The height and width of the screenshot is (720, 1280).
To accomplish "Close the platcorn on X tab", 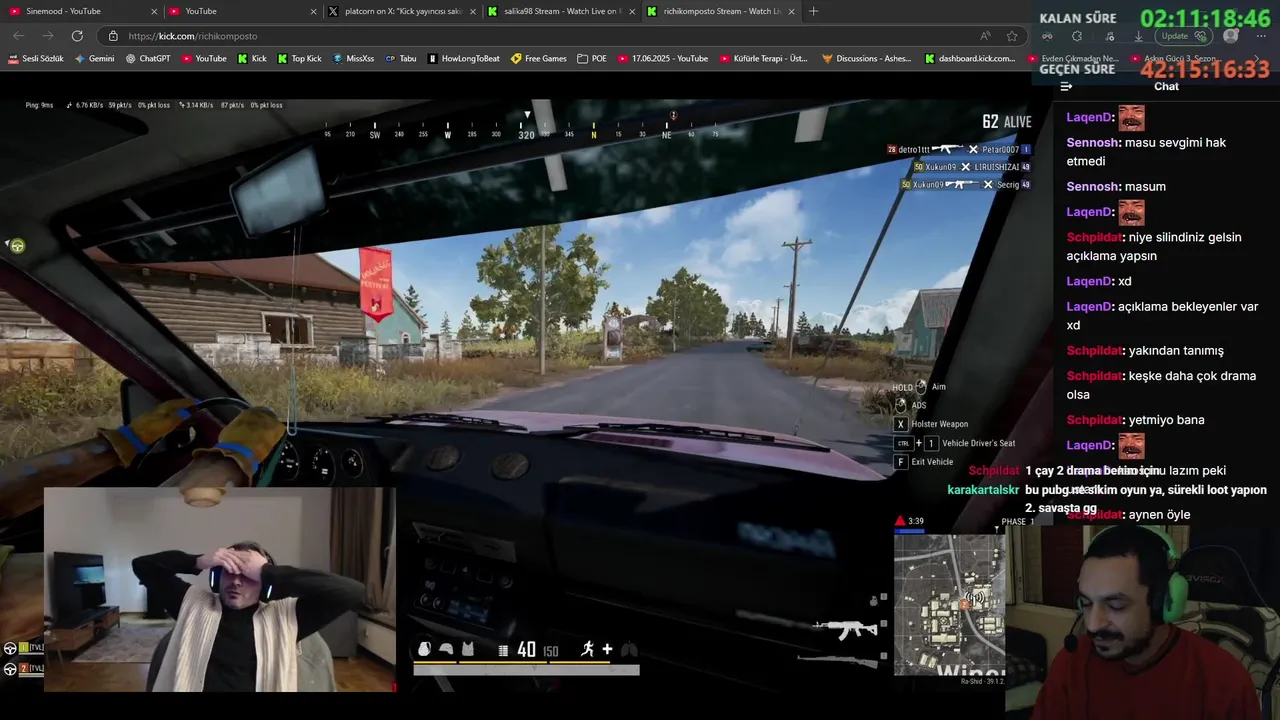I will (472, 11).
